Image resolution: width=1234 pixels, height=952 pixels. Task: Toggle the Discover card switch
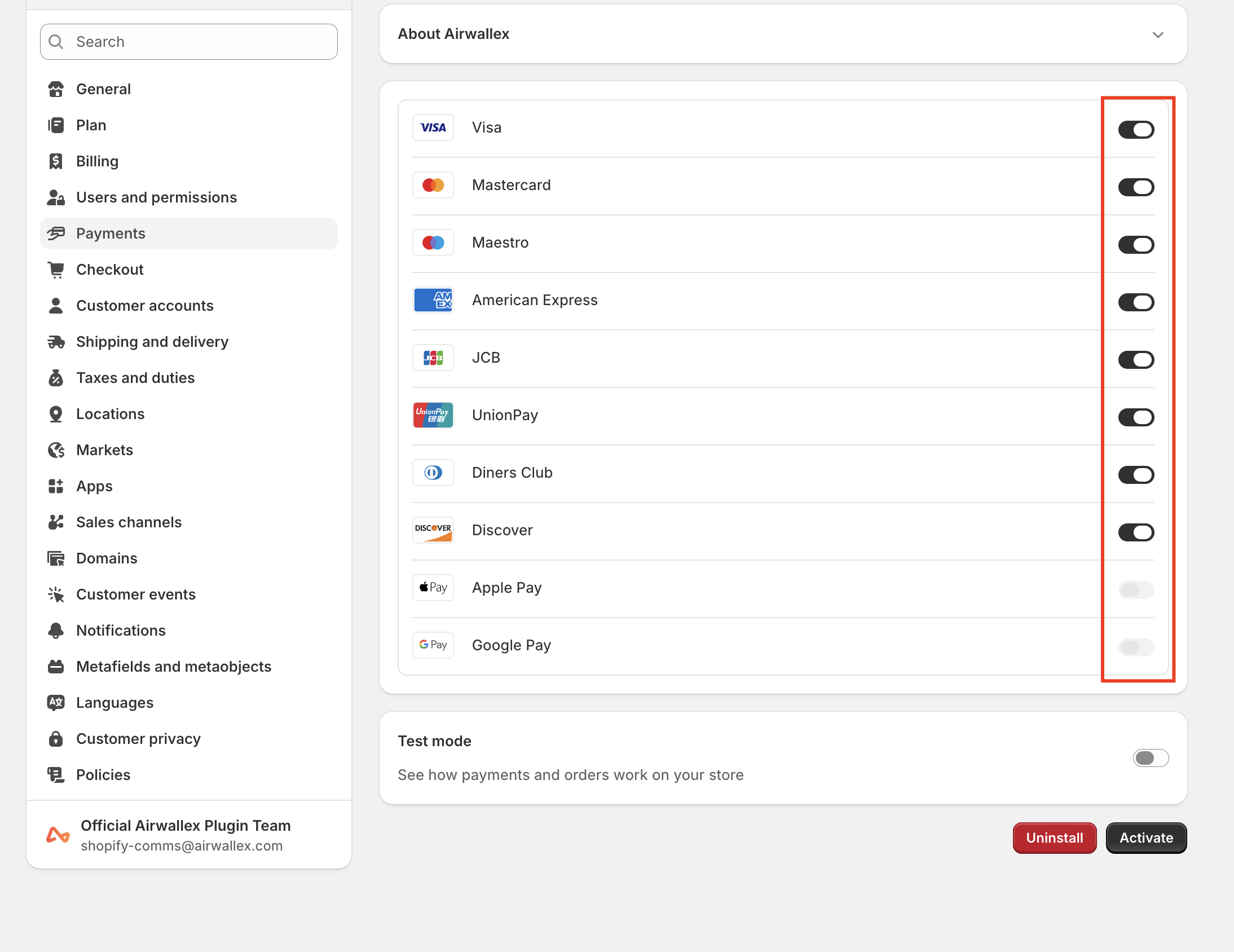[1136, 532]
